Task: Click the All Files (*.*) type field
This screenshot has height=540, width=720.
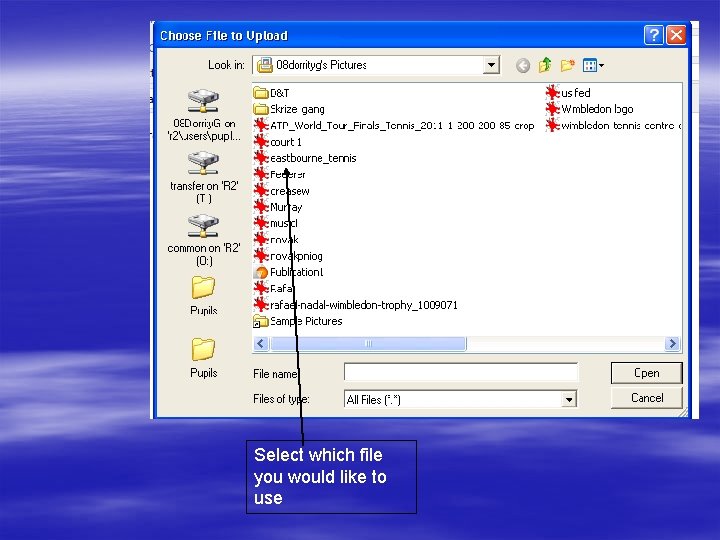Action: click(x=460, y=399)
